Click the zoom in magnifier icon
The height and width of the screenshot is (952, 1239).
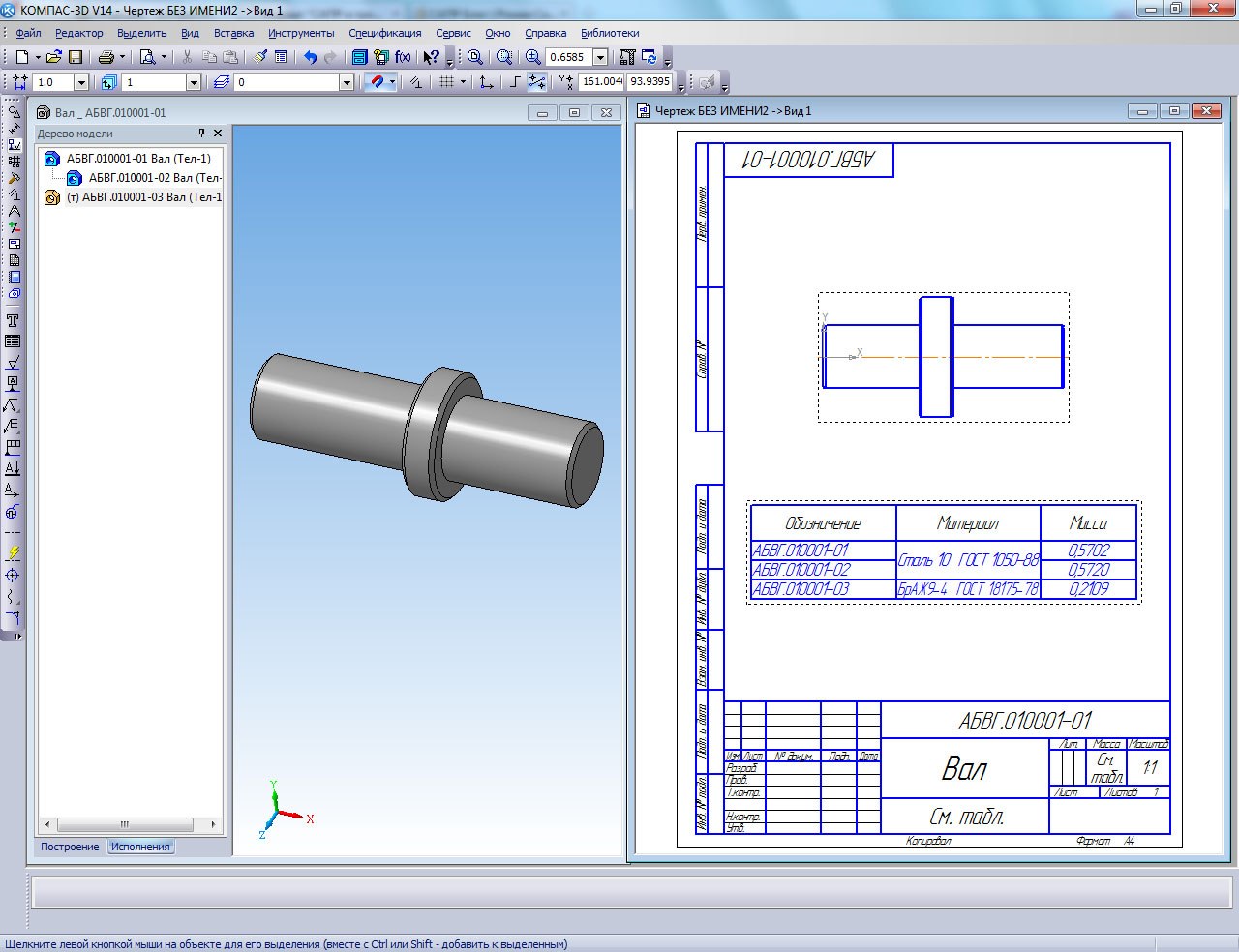(x=533, y=57)
